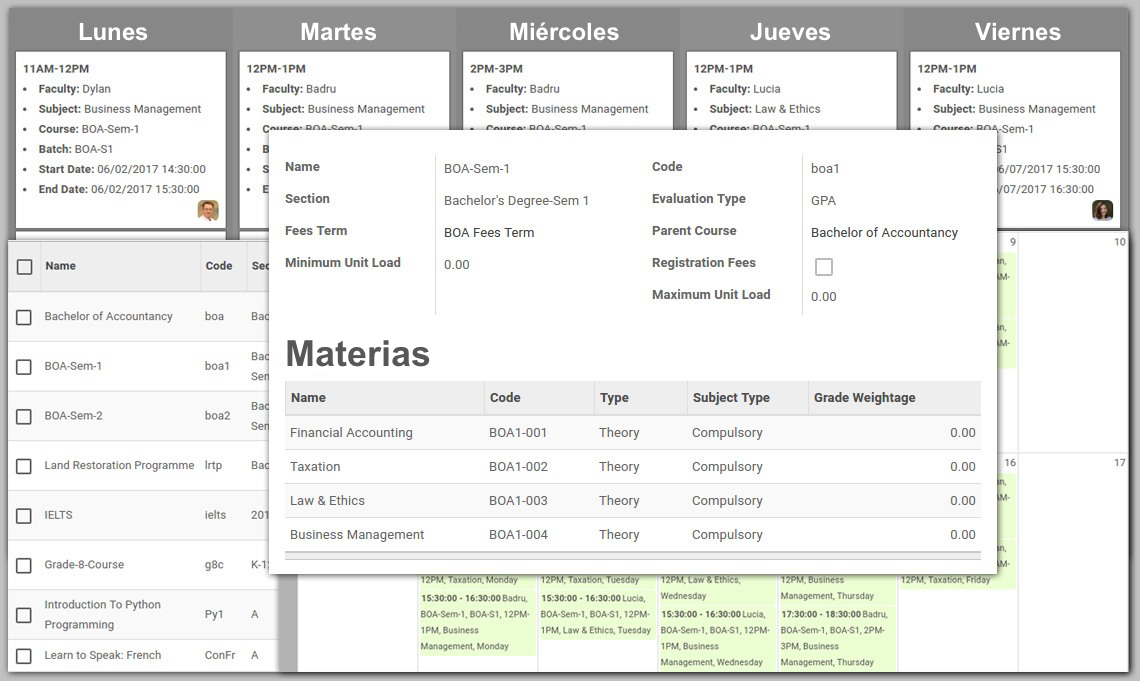This screenshot has height=681, width=1140.
Task: Toggle the Registration Fees checkbox
Action: [x=824, y=267]
